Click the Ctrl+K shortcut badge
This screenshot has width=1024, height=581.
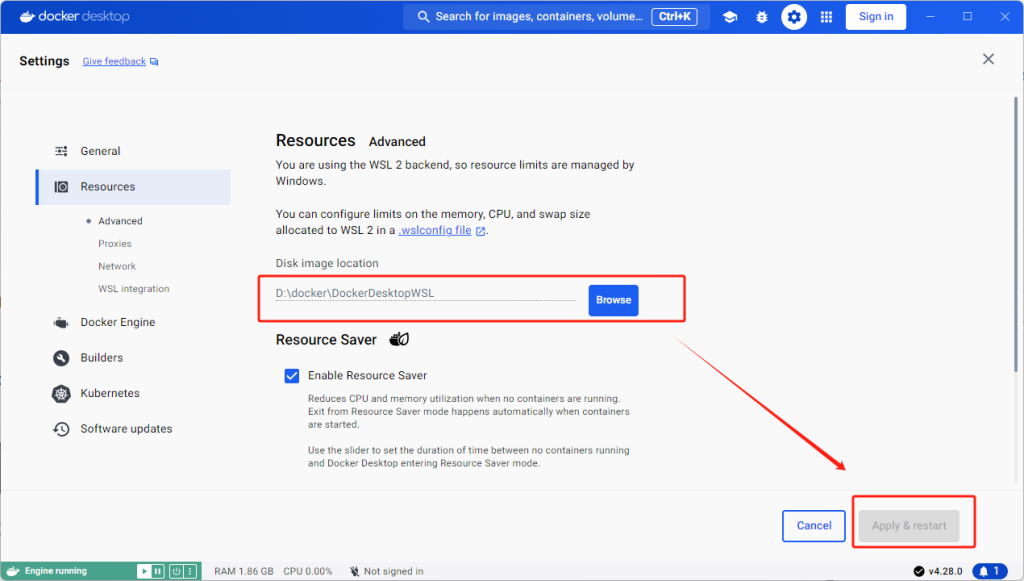674,17
